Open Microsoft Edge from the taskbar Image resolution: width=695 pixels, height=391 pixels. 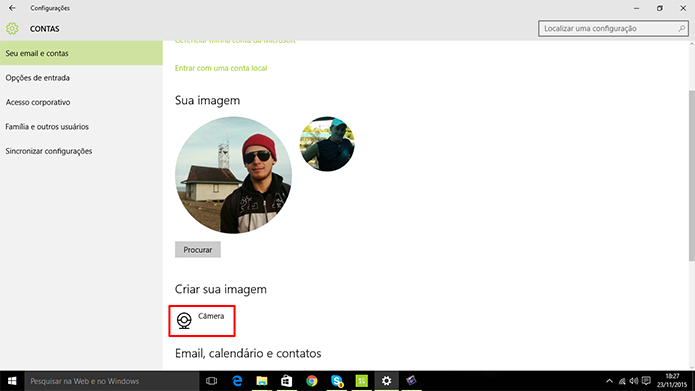pos(237,381)
